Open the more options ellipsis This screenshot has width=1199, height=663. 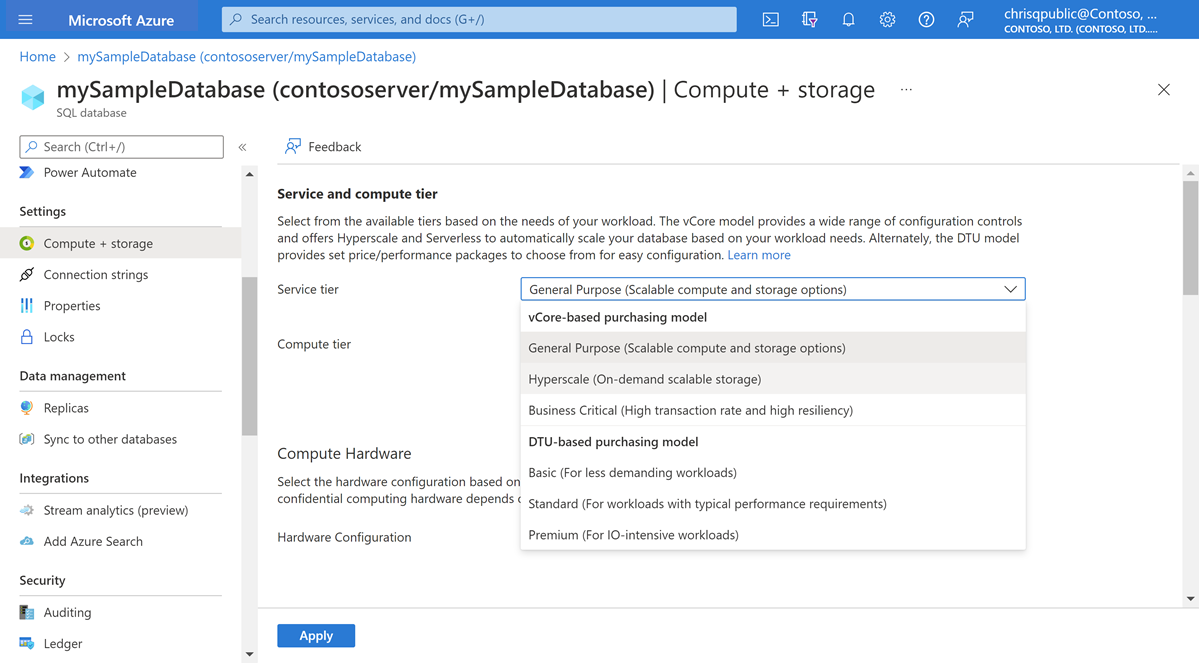(906, 90)
